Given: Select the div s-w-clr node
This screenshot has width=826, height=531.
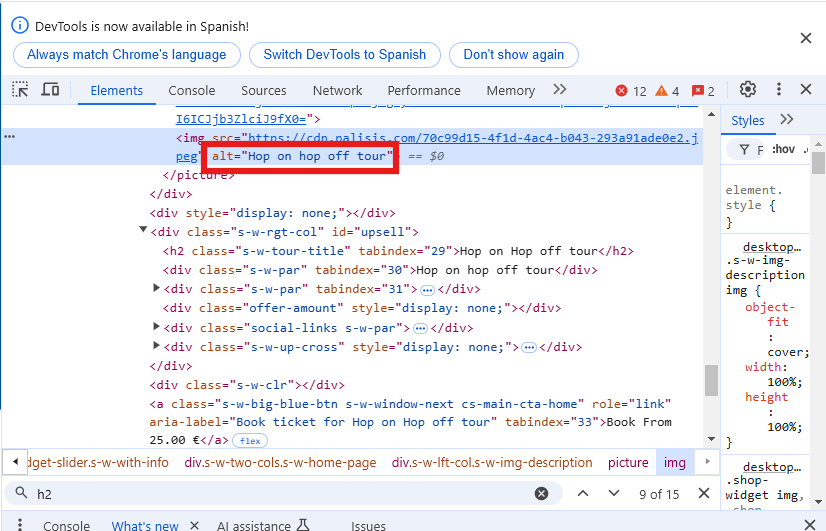Looking at the screenshot, I should 247,385.
